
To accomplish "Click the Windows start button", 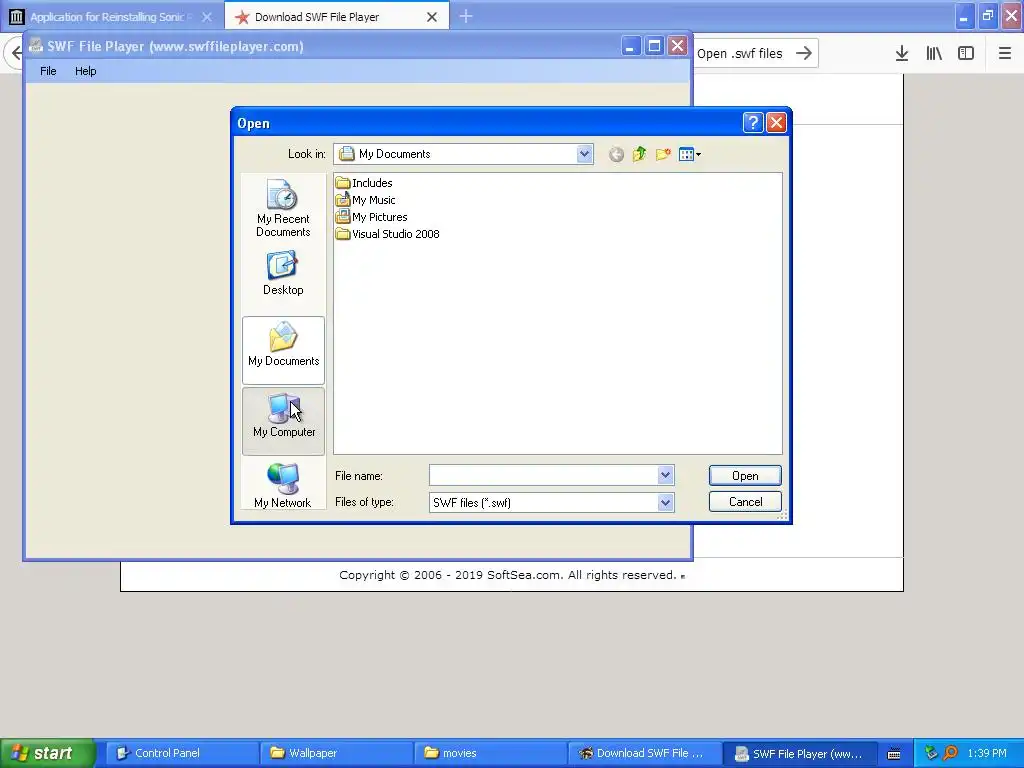I will (47, 753).
